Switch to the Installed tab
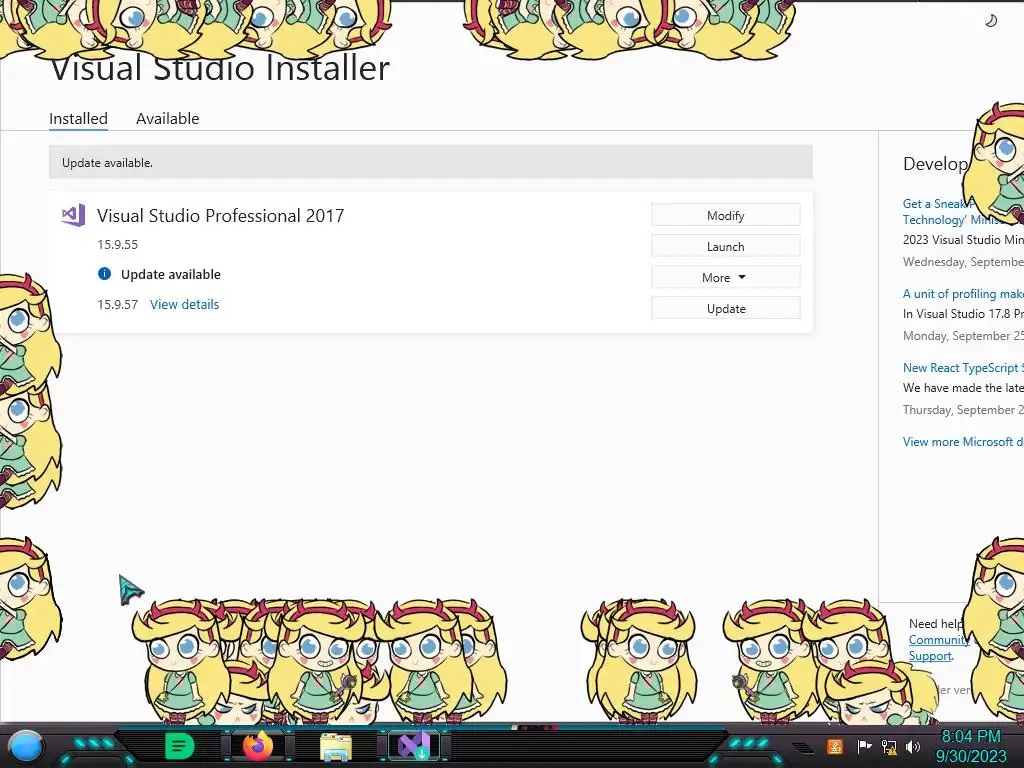This screenshot has width=1024, height=768. [78, 119]
